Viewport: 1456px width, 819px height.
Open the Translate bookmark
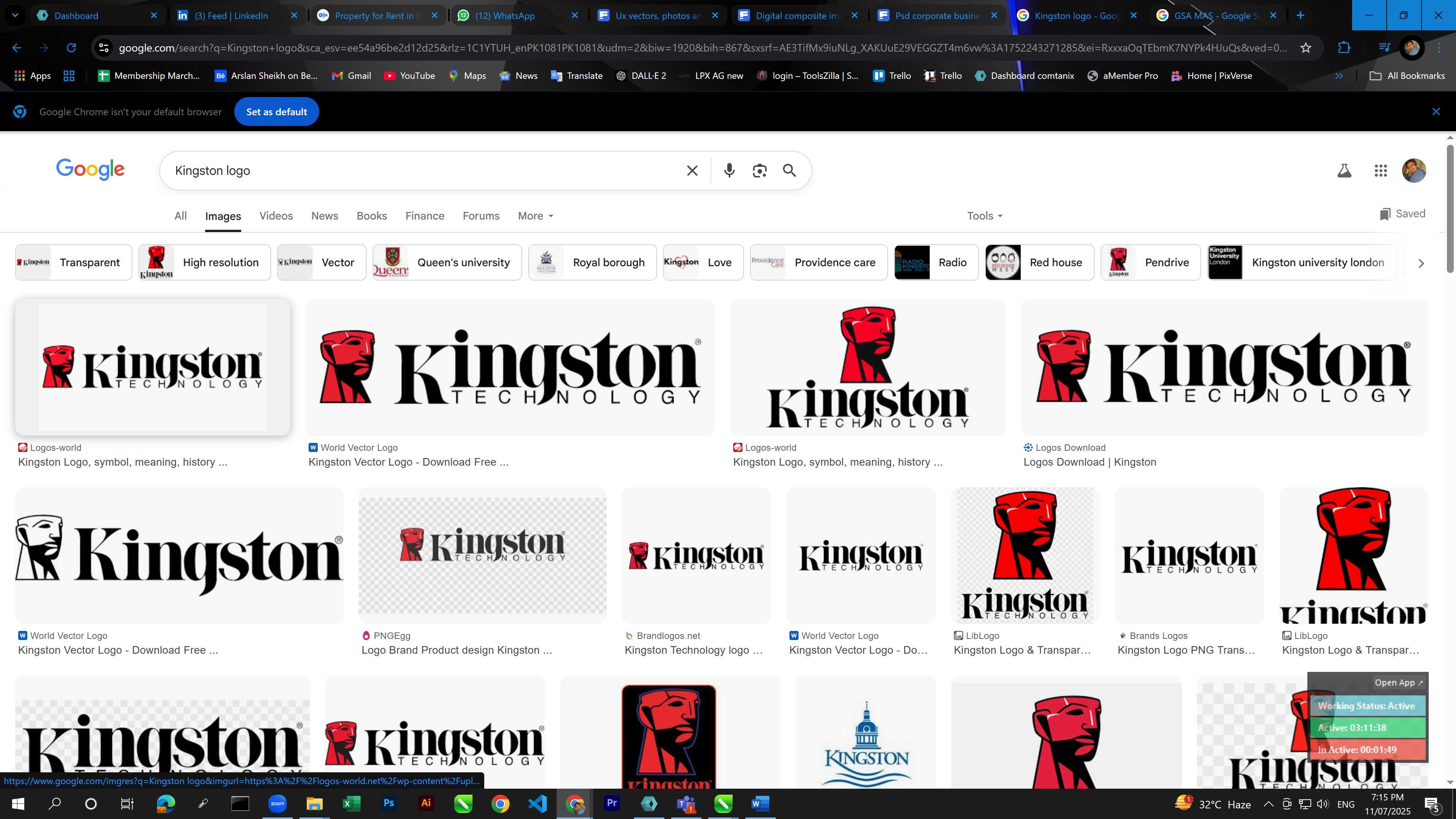(x=576, y=76)
